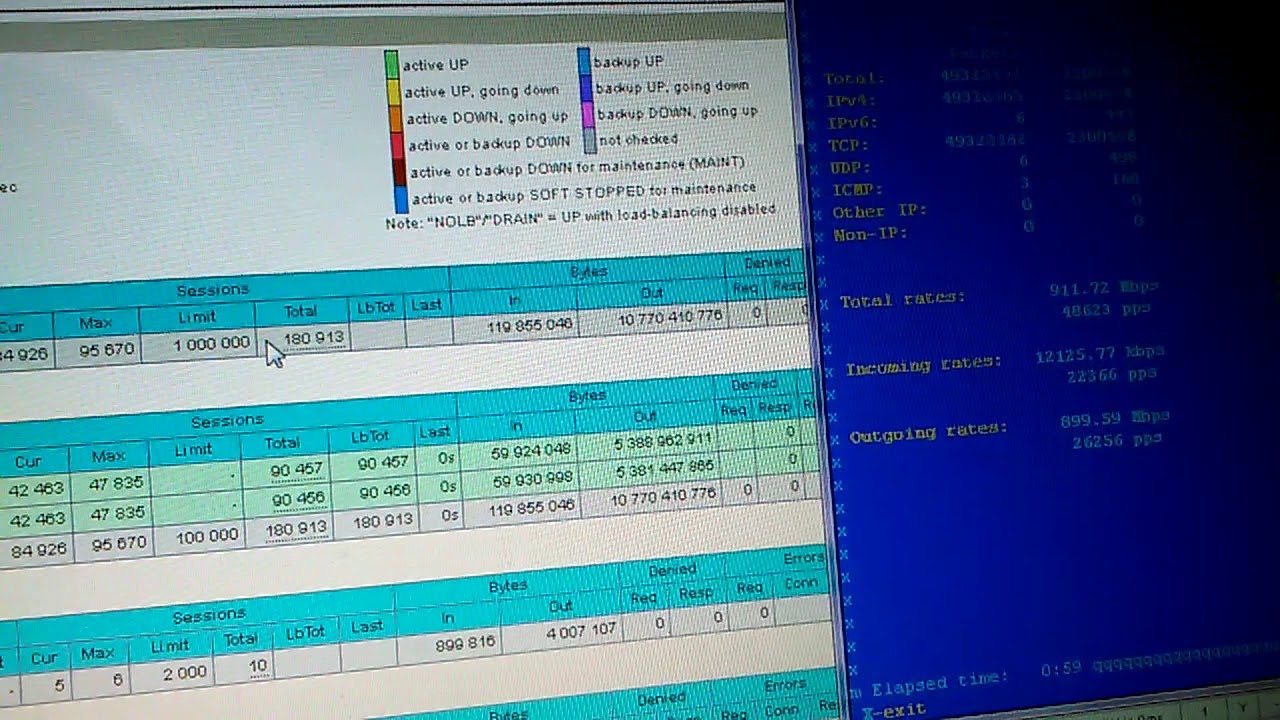
Task: Click the NOLB/DRAIN note text
Action: pyautogui.click(x=580, y=216)
